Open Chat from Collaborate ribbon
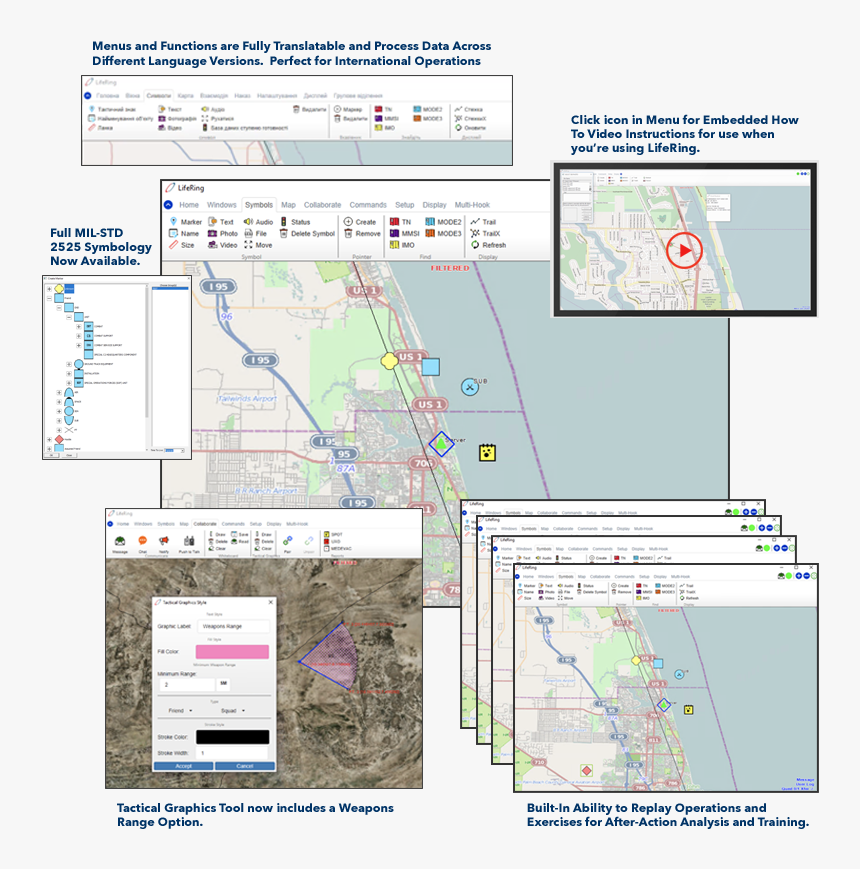Image resolution: width=860 pixels, height=869 pixels. point(142,541)
